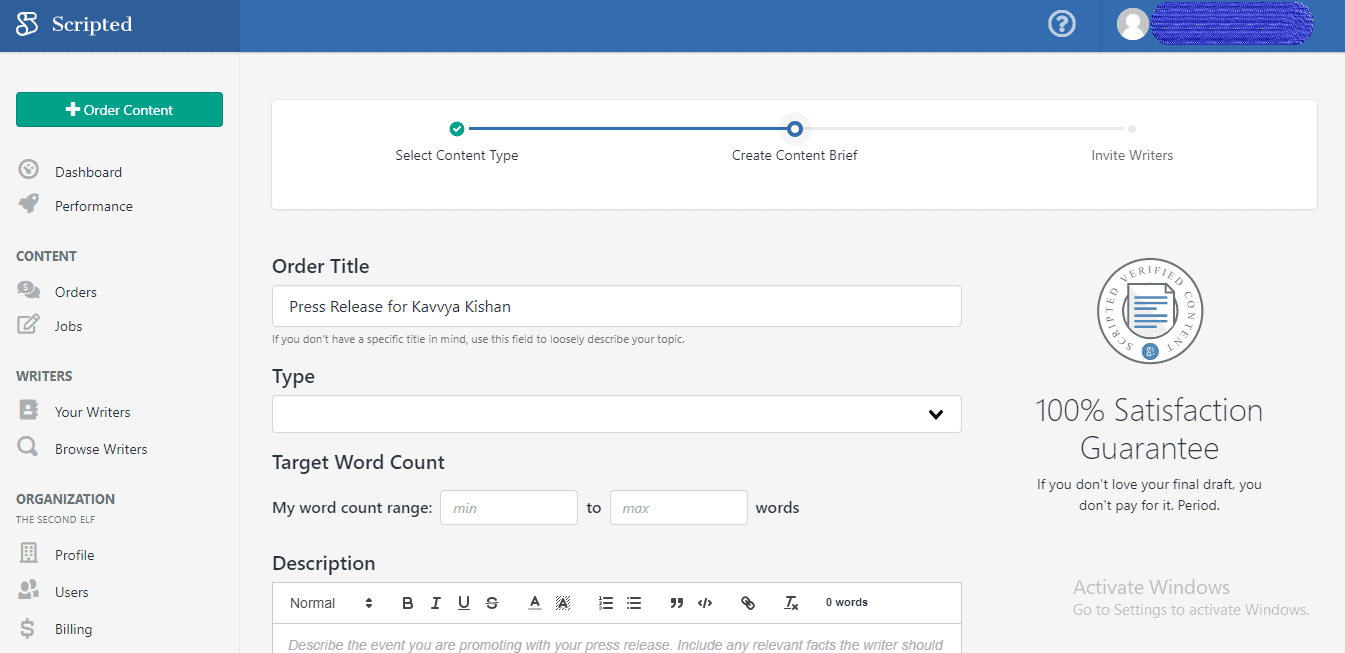The image size is (1345, 653).
Task: Go back to Select Content Type step
Action: pyautogui.click(x=457, y=129)
